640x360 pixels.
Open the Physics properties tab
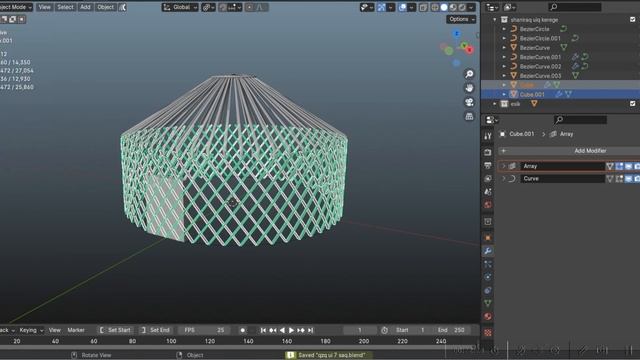(488, 277)
